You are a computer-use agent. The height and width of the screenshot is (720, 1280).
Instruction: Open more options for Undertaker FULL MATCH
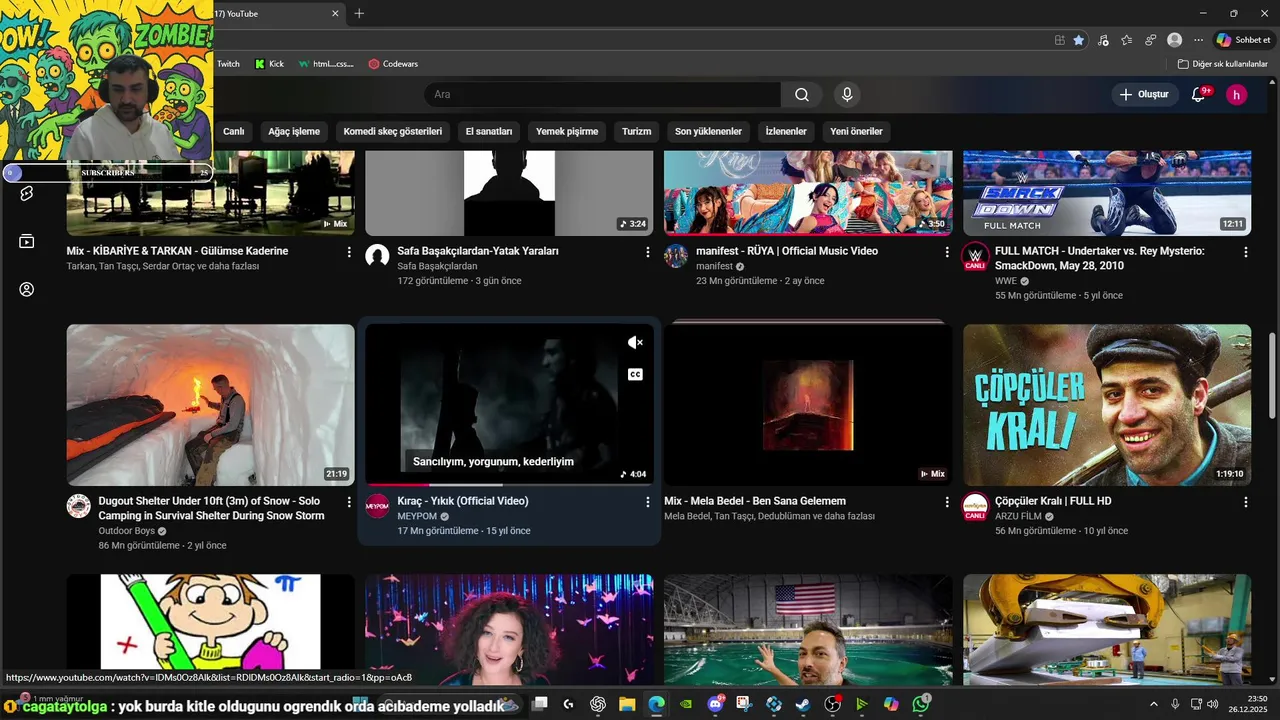pyautogui.click(x=1246, y=252)
